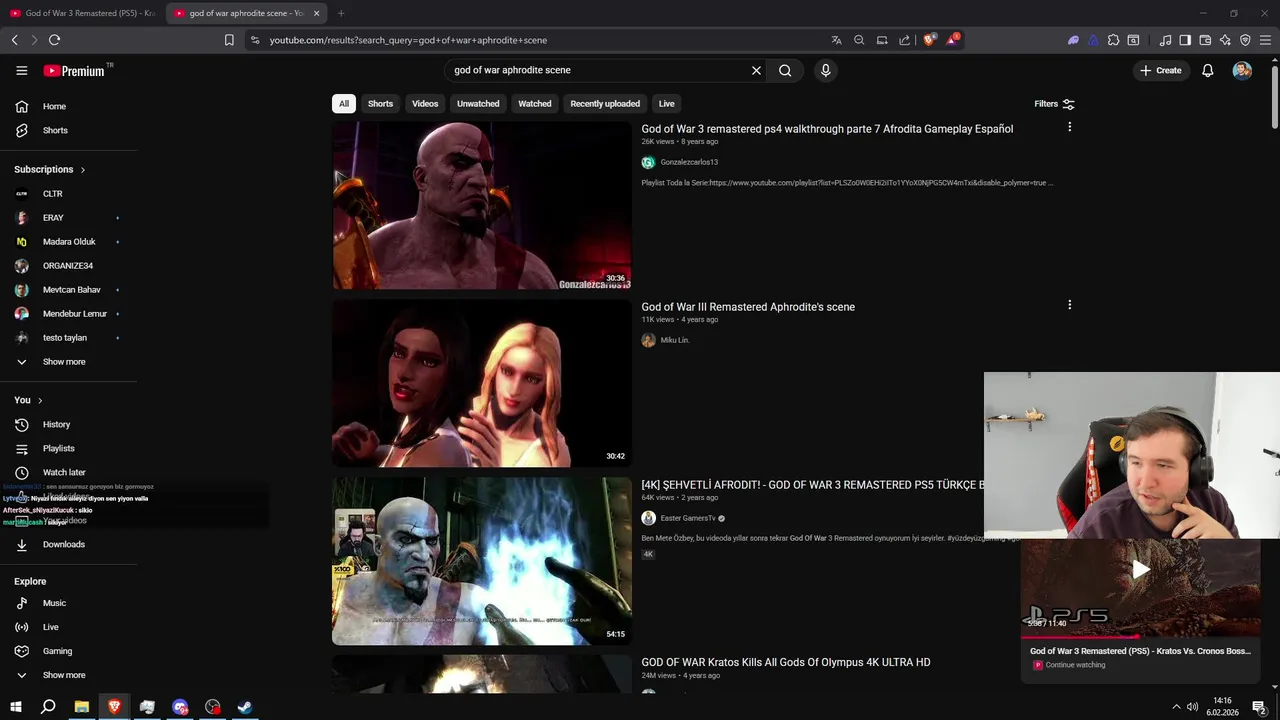Select the Videos filter chip
Screen dimensions: 1280x720
pyautogui.click(x=425, y=104)
